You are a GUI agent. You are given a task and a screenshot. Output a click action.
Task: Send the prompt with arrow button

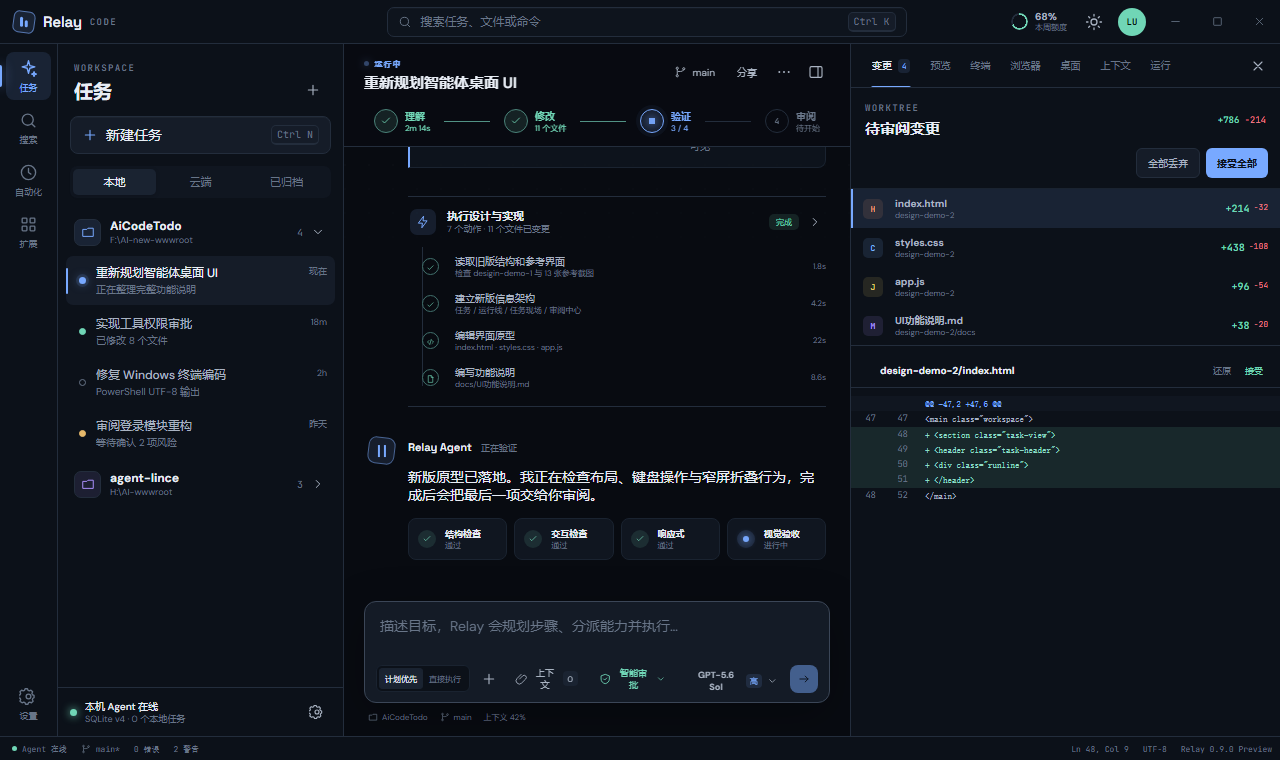(804, 679)
